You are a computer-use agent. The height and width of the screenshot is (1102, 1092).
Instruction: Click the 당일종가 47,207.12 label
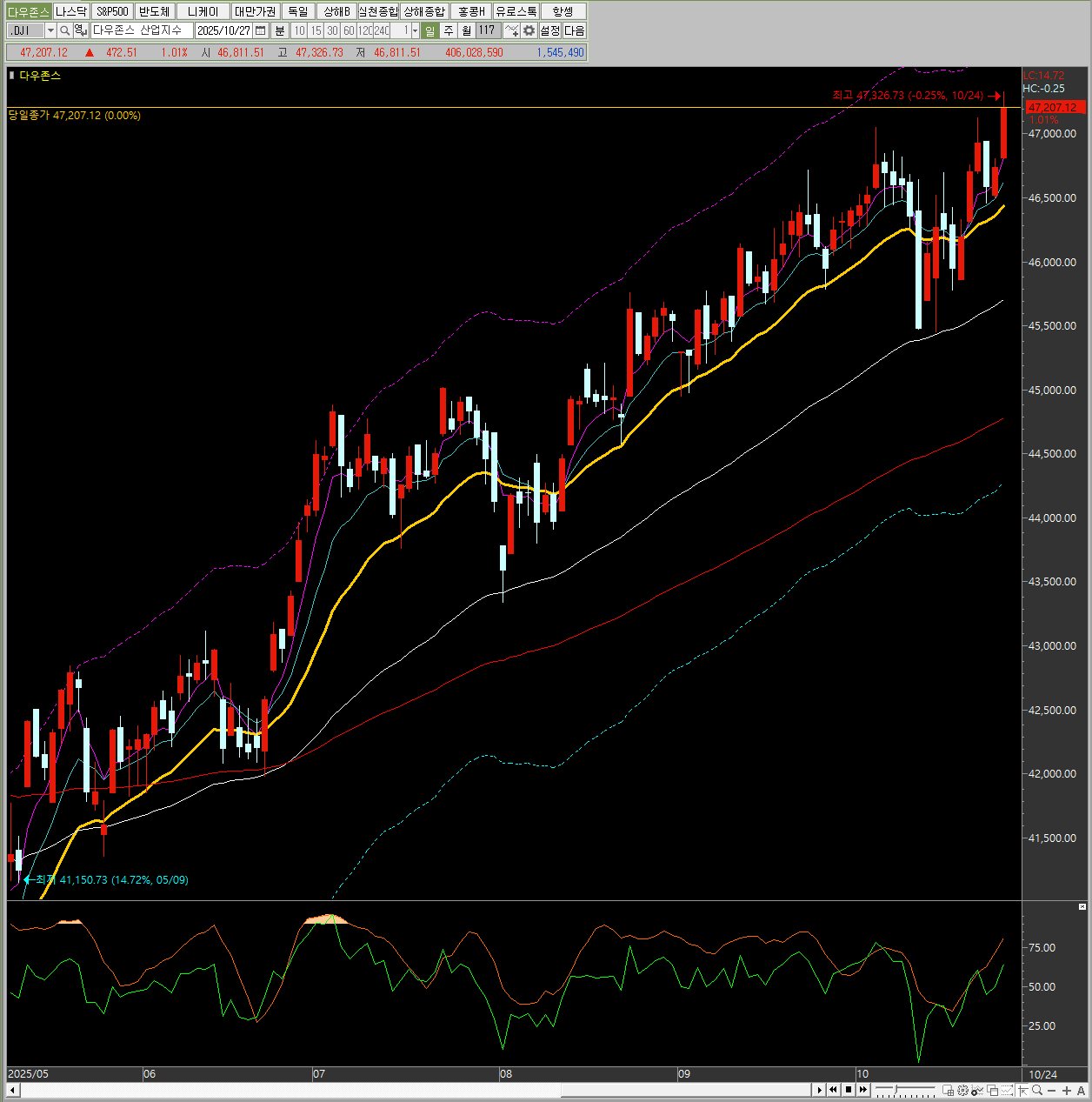point(75,116)
